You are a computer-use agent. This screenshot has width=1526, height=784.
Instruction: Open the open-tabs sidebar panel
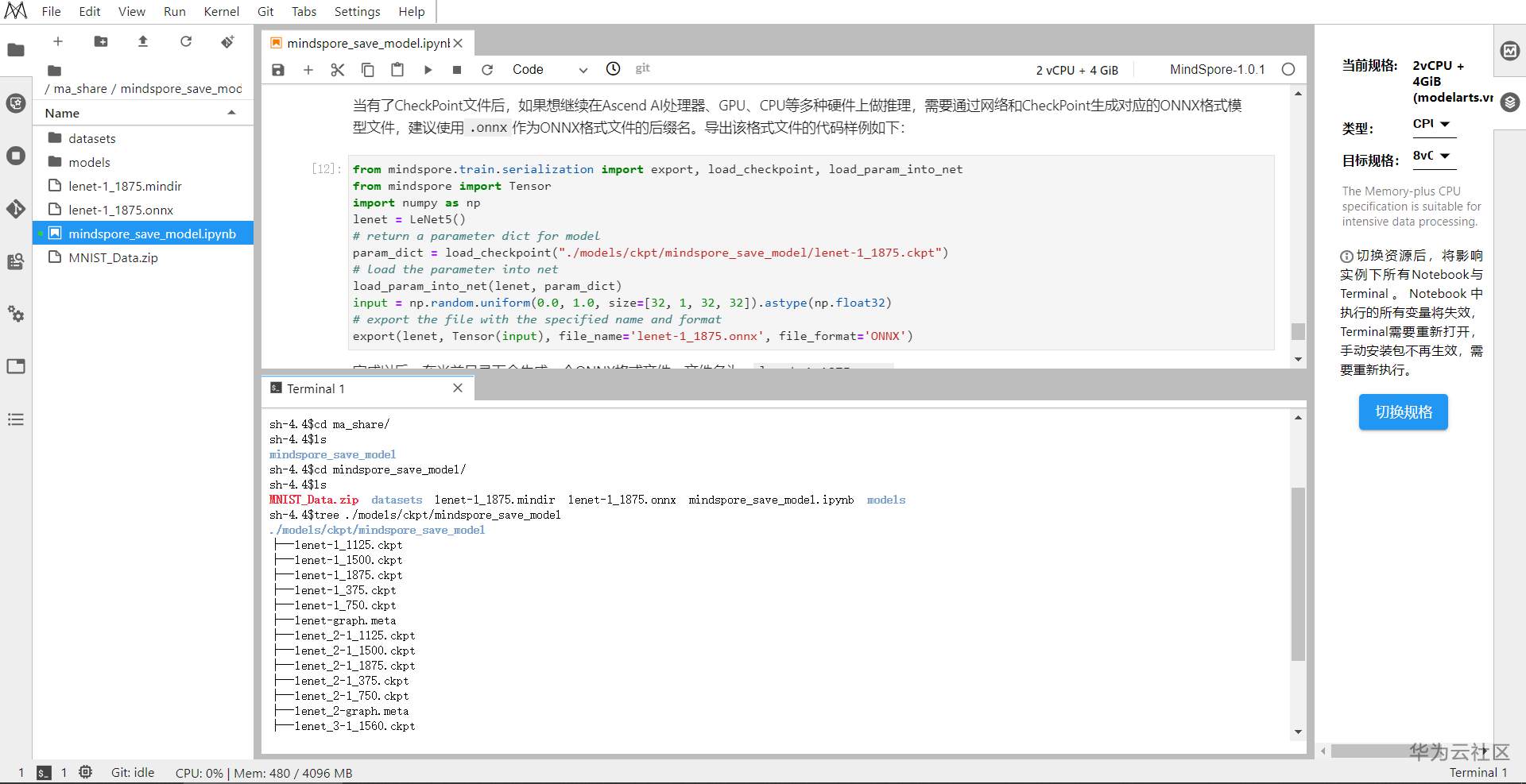coord(16,366)
